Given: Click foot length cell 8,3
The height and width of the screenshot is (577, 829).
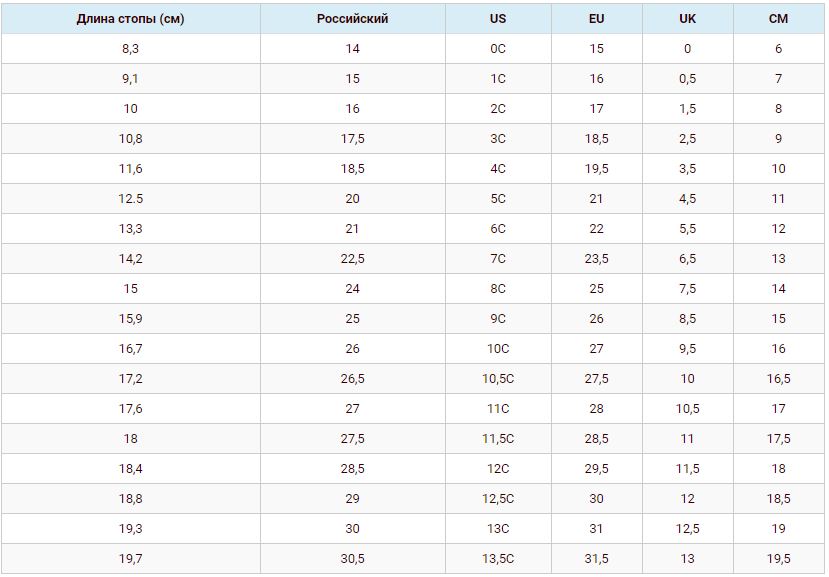Looking at the screenshot, I should click(x=130, y=49).
